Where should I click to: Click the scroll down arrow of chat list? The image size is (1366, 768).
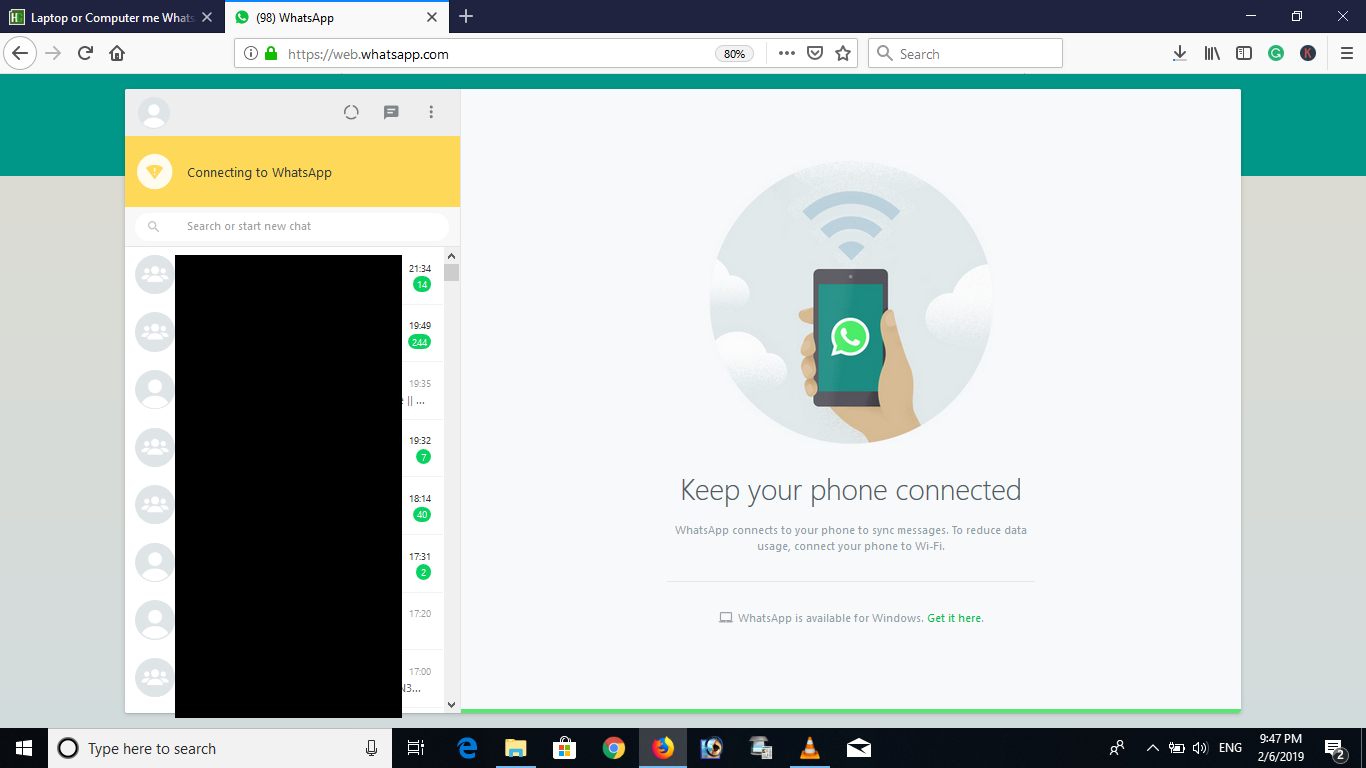tap(452, 705)
